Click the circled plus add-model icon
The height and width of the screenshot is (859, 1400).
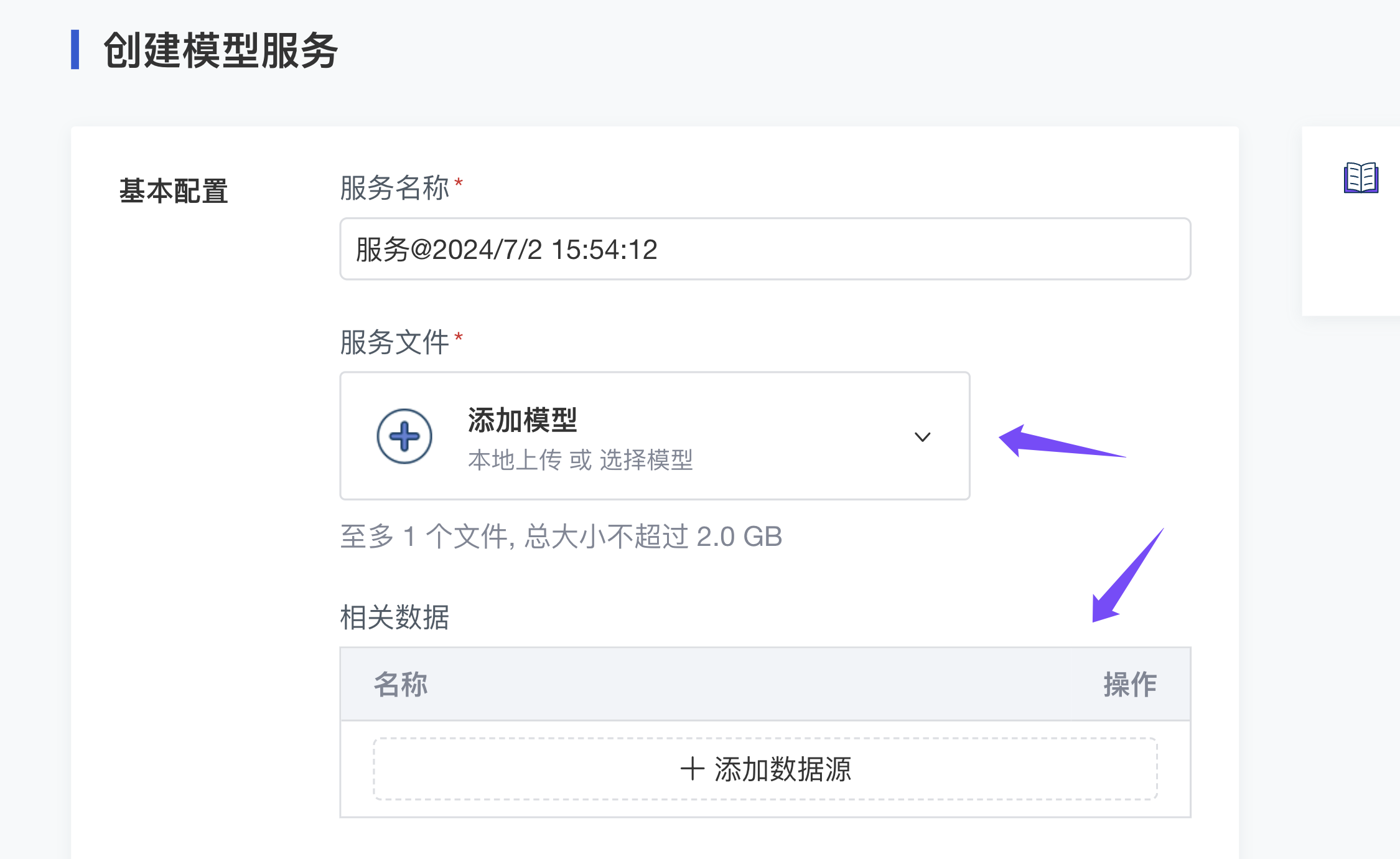404,436
